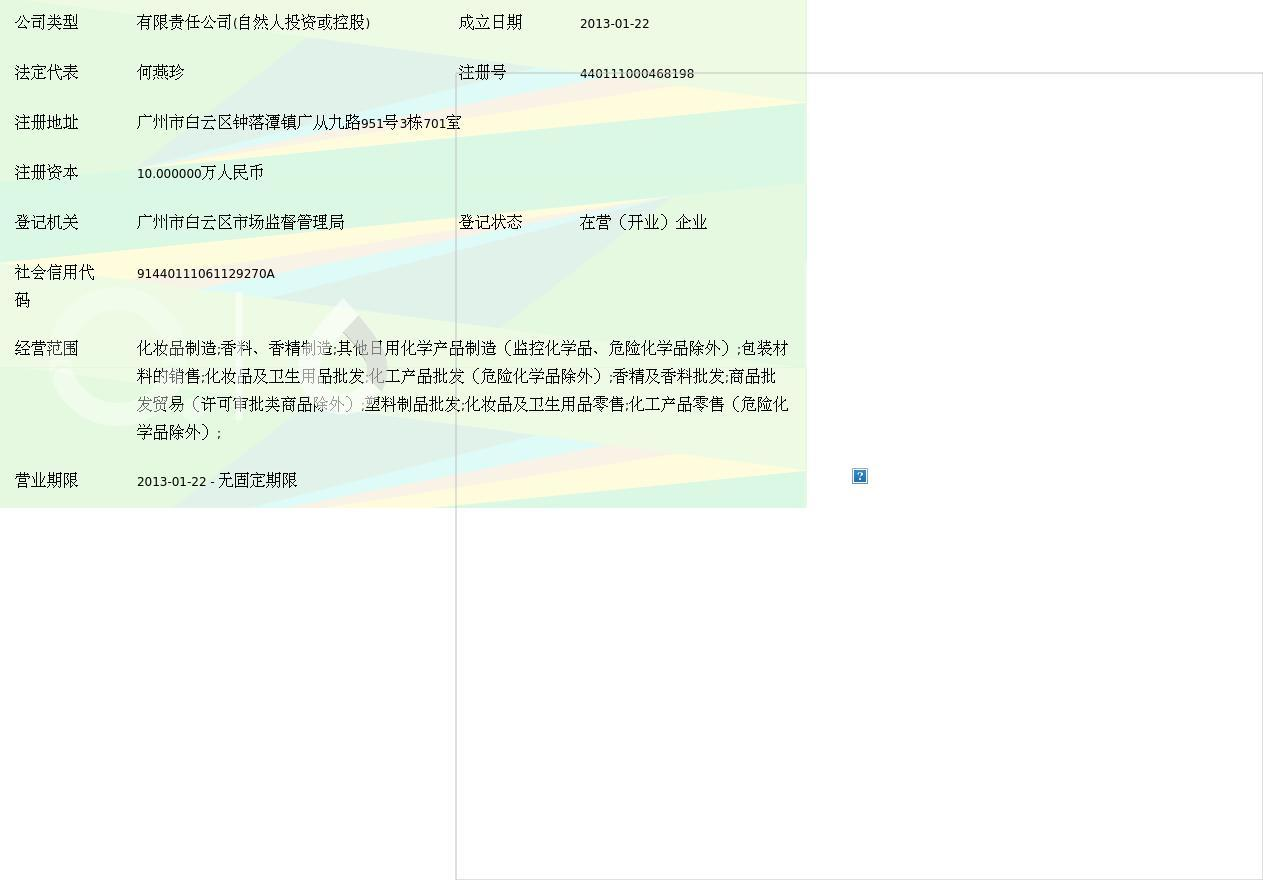
Task: Select credit code 91440111061129270A
Action: pyautogui.click(x=205, y=273)
